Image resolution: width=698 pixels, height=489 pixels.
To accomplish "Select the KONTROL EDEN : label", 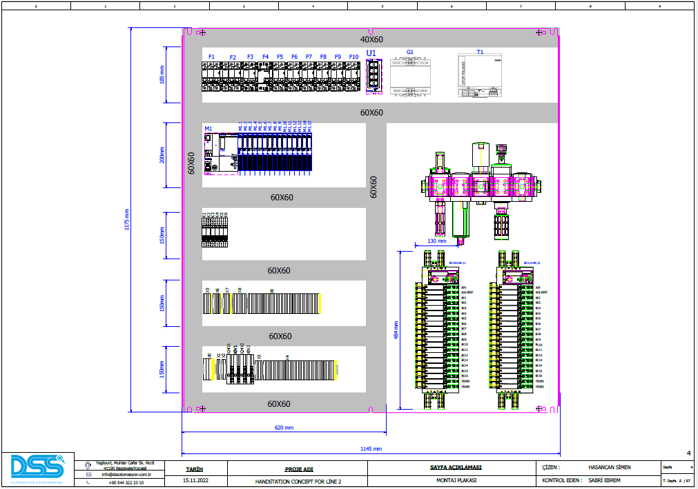I will coord(562,481).
